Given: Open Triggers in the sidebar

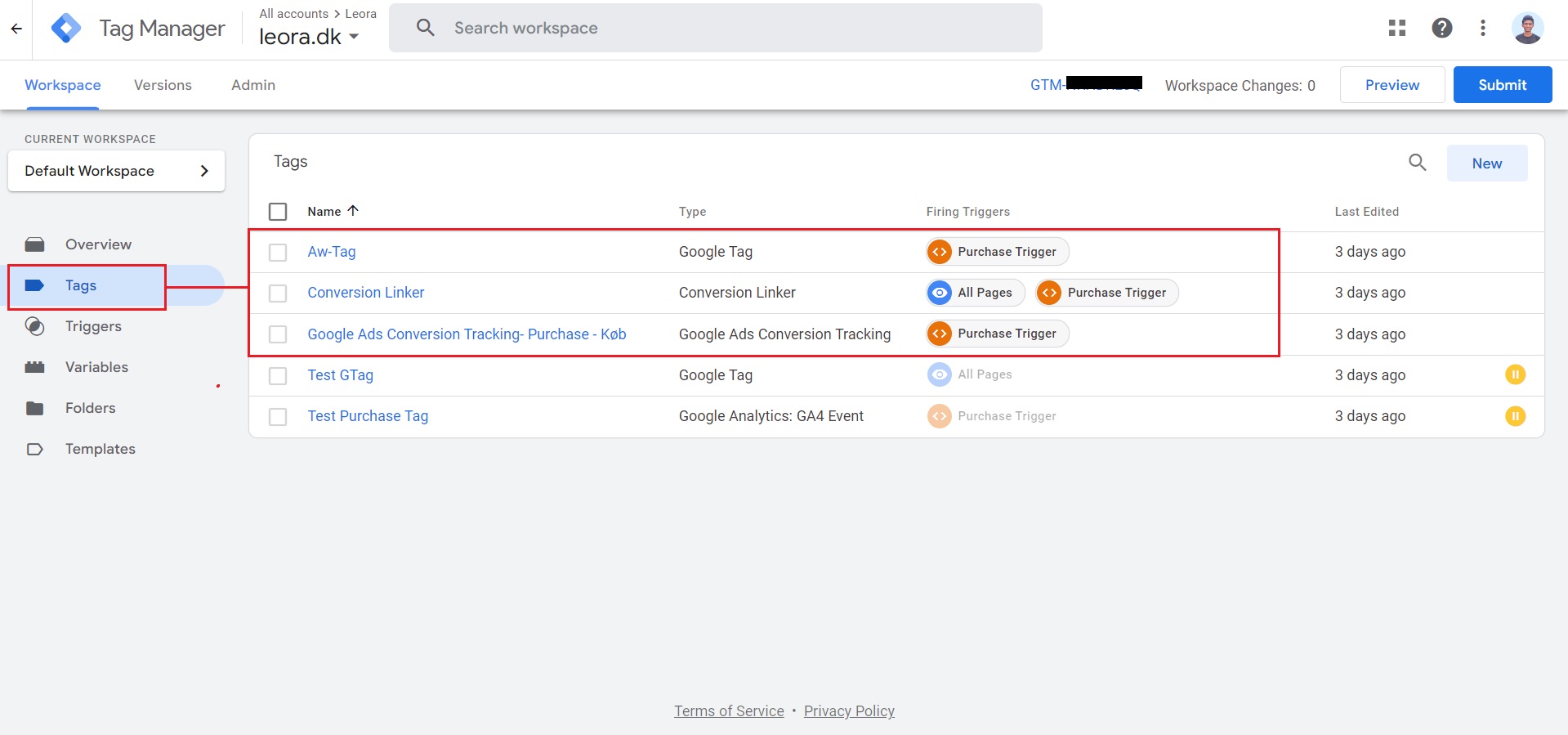Looking at the screenshot, I should 93,326.
